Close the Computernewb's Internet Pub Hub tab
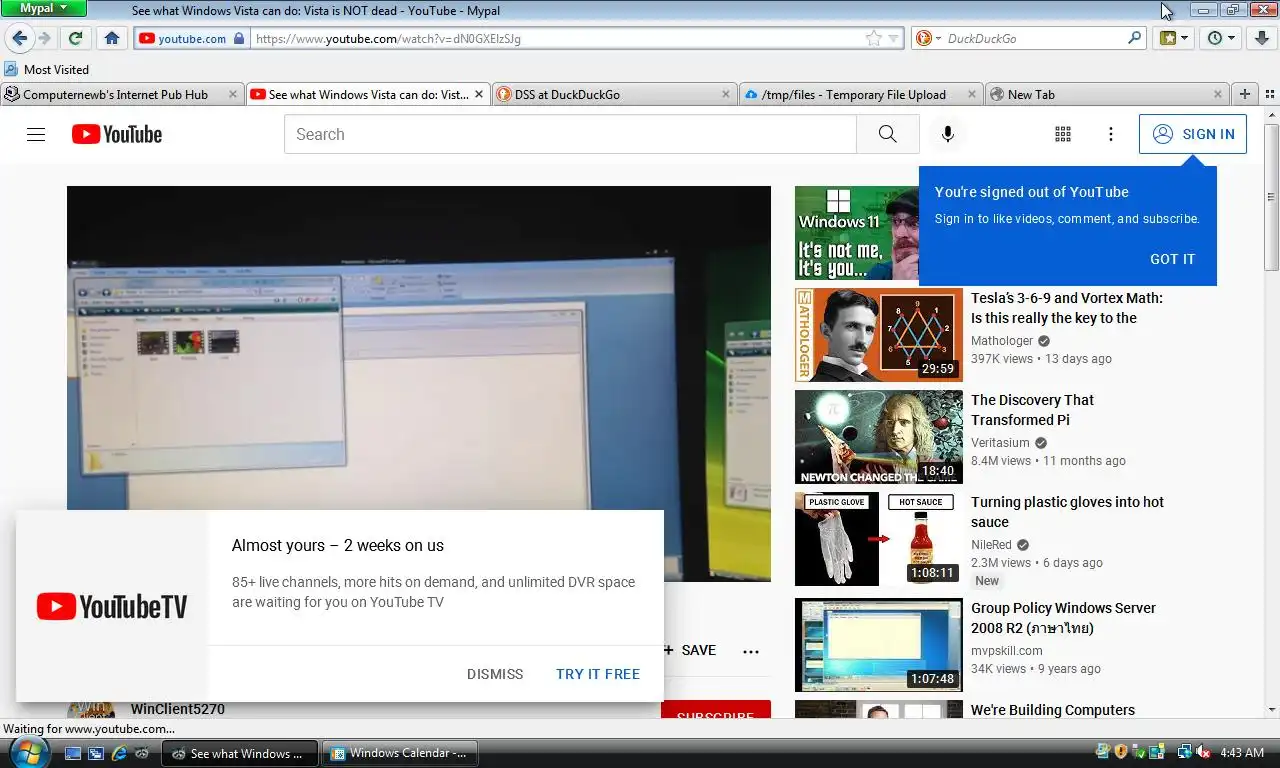Screen dimensions: 1280x768 pyautogui.click(x=232, y=94)
